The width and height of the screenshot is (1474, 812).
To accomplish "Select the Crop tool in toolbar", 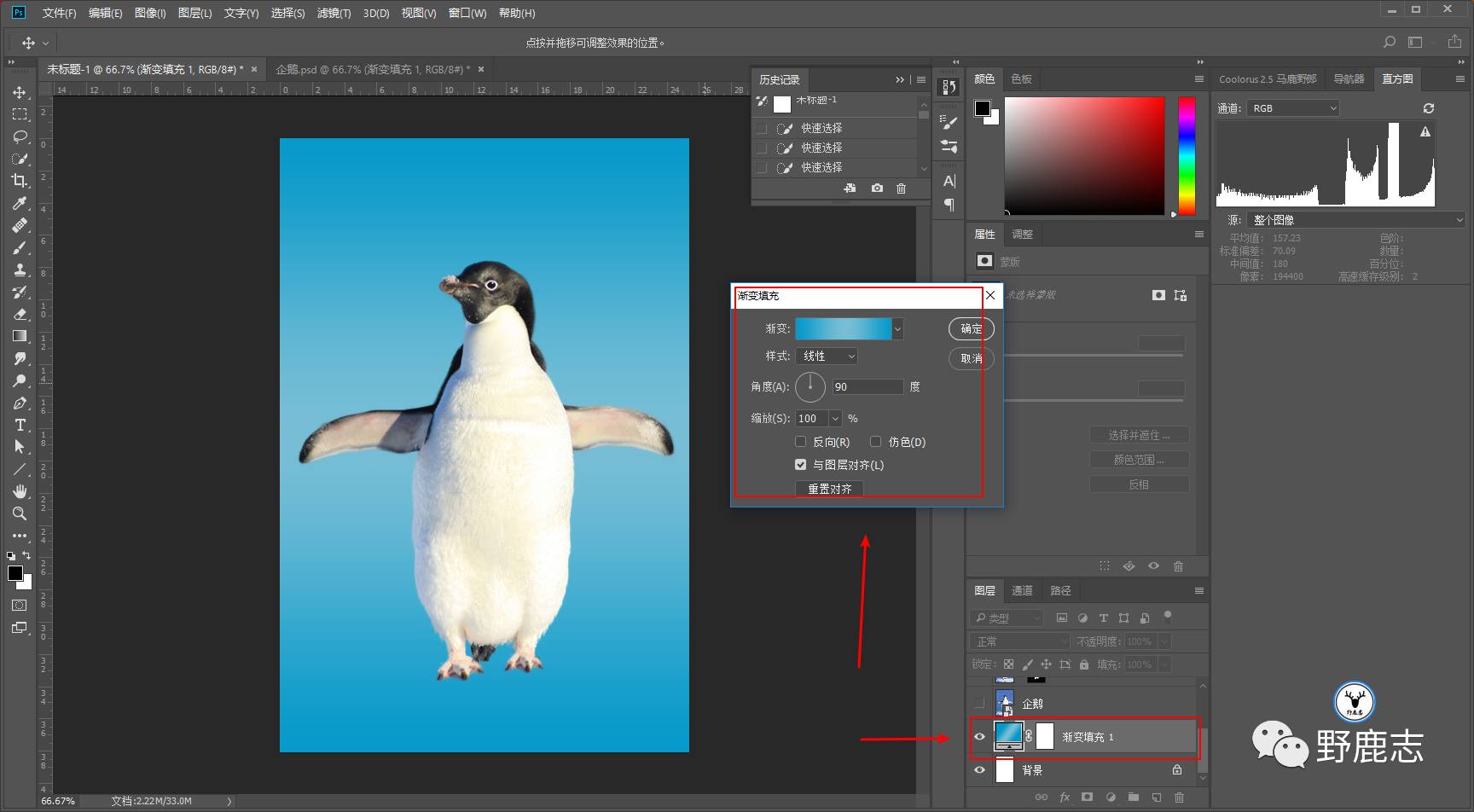I will (x=19, y=181).
